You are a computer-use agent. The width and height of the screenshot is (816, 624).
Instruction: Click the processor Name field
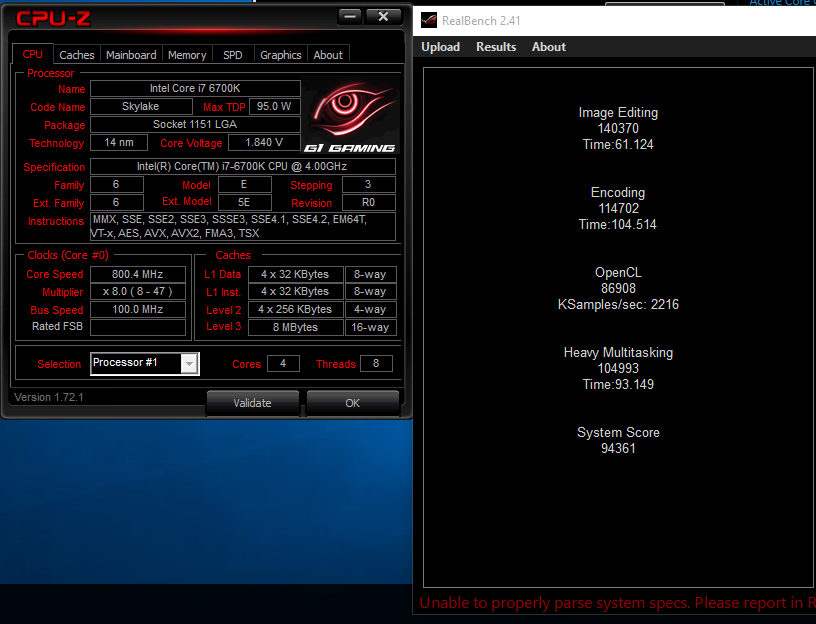coord(195,88)
